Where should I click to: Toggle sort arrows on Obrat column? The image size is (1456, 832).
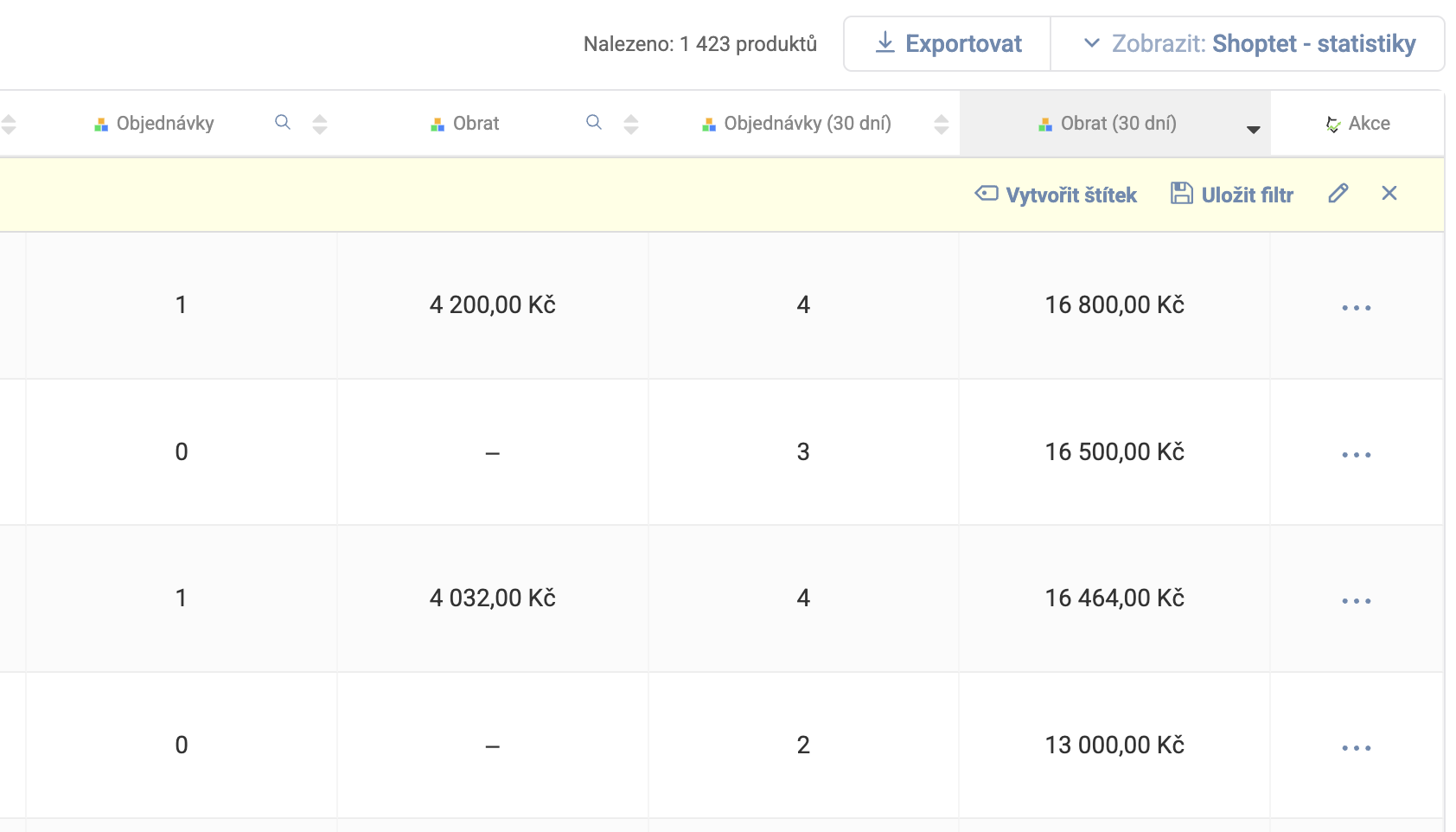click(631, 125)
